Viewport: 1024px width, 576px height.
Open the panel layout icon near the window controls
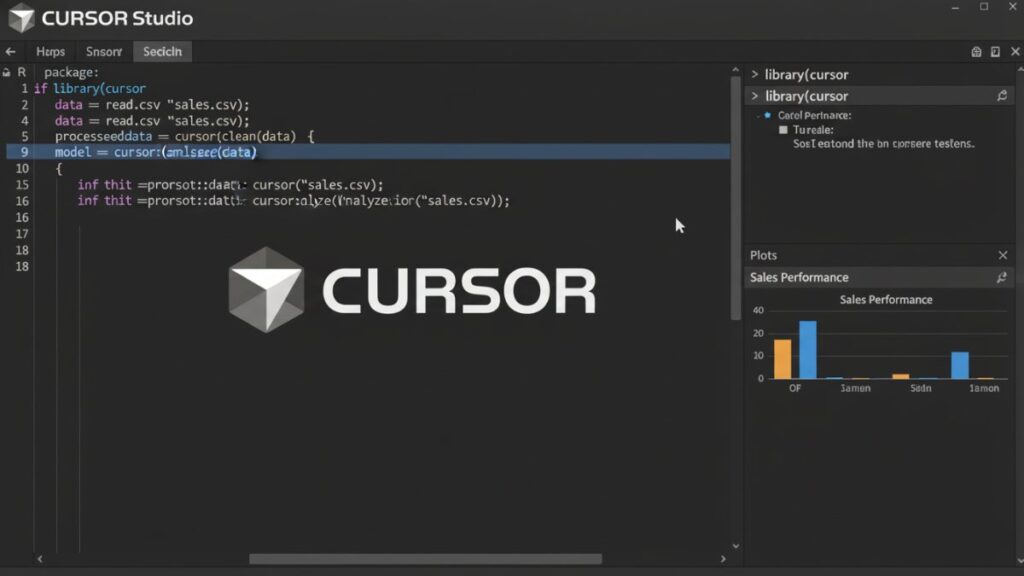996,50
